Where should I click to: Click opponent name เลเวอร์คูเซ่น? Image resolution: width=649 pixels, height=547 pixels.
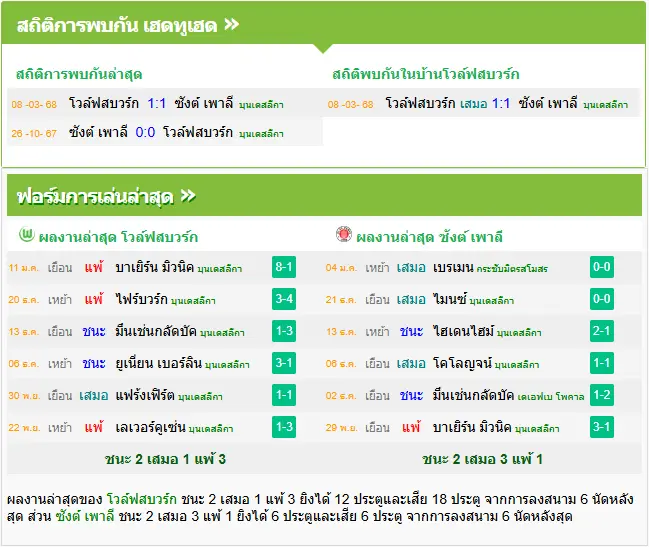pyautogui.click(x=150, y=427)
